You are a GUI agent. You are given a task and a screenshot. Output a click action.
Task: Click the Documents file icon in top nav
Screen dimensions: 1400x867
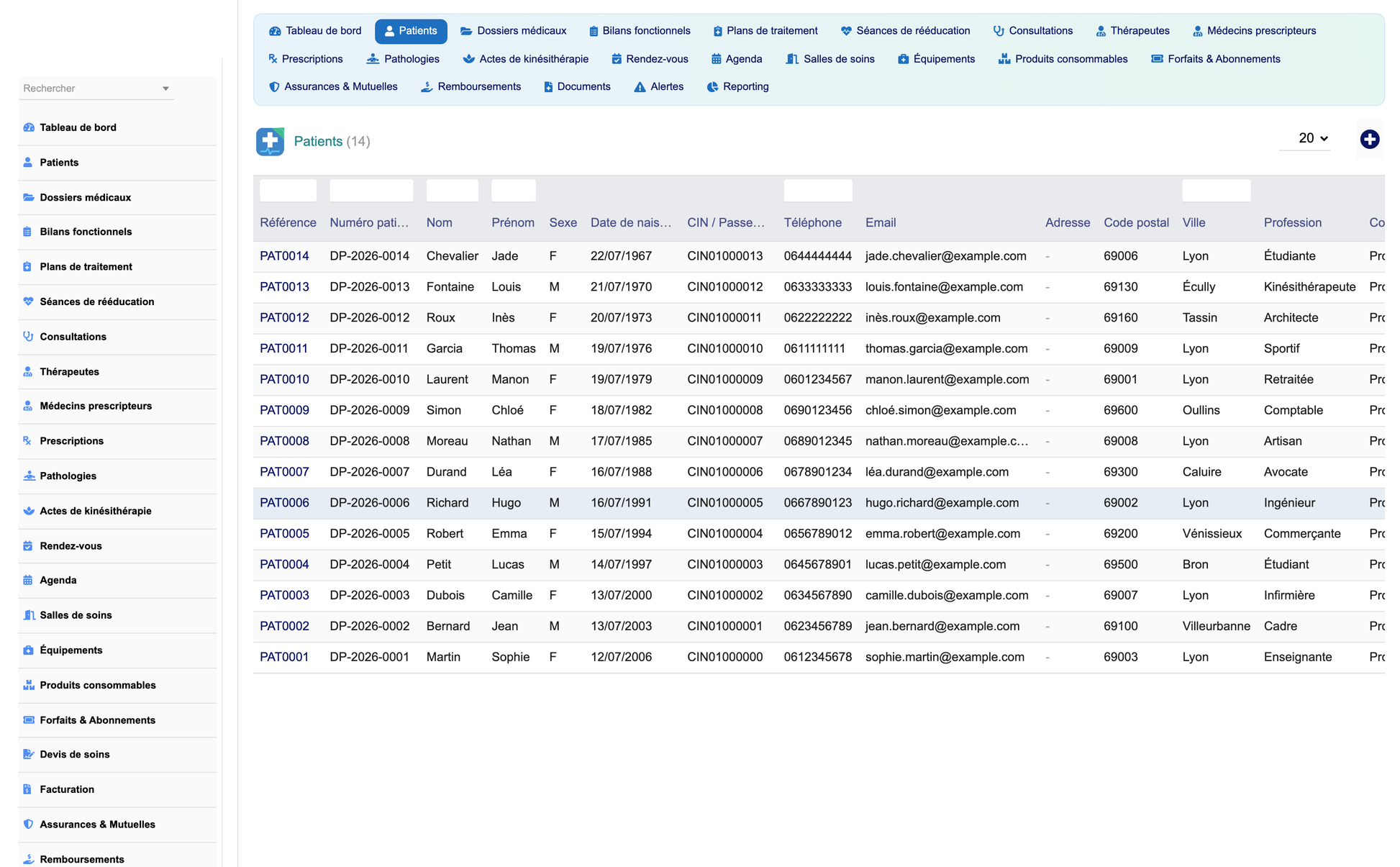[x=548, y=87]
